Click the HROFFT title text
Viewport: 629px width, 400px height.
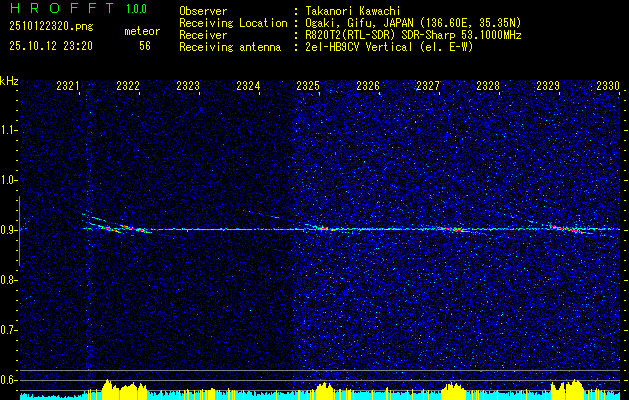pyautogui.click(x=62, y=8)
